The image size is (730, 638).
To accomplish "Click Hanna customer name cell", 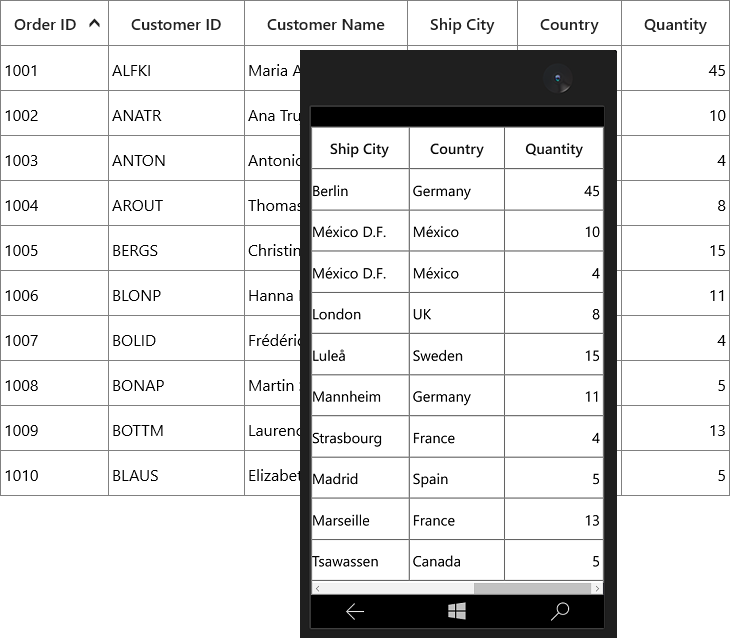I will coord(273,293).
